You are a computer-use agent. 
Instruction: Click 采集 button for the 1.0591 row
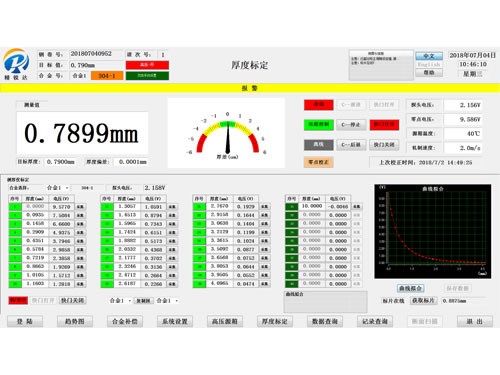[x=172, y=207]
